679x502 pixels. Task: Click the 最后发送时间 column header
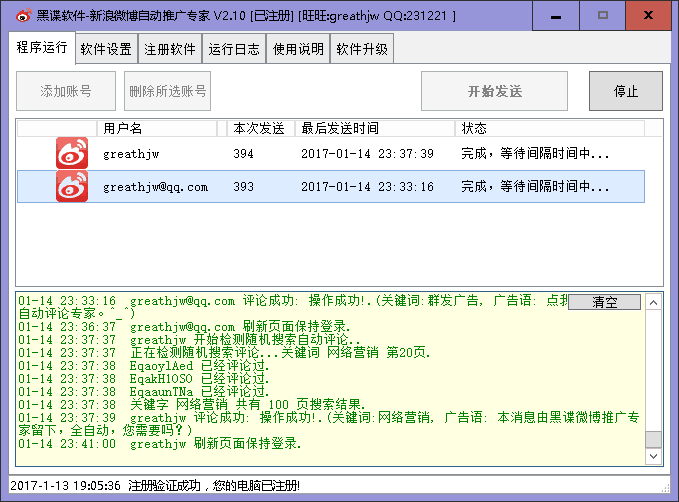click(x=375, y=128)
